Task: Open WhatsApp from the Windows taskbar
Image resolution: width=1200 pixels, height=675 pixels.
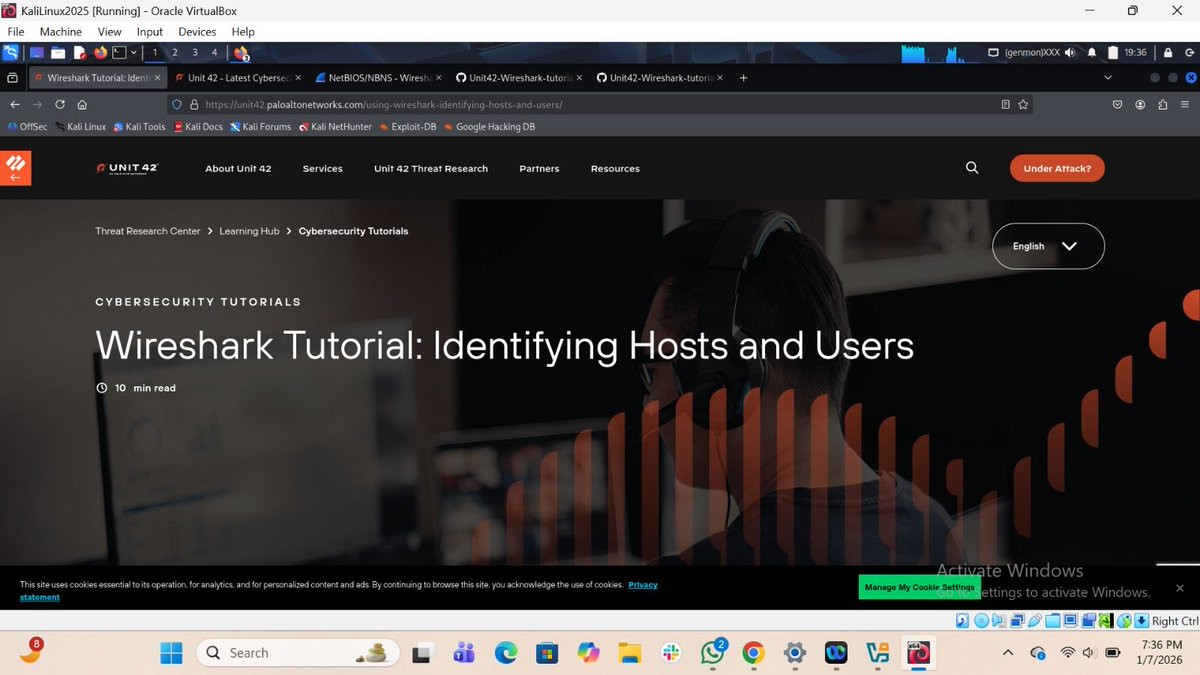Action: point(713,653)
